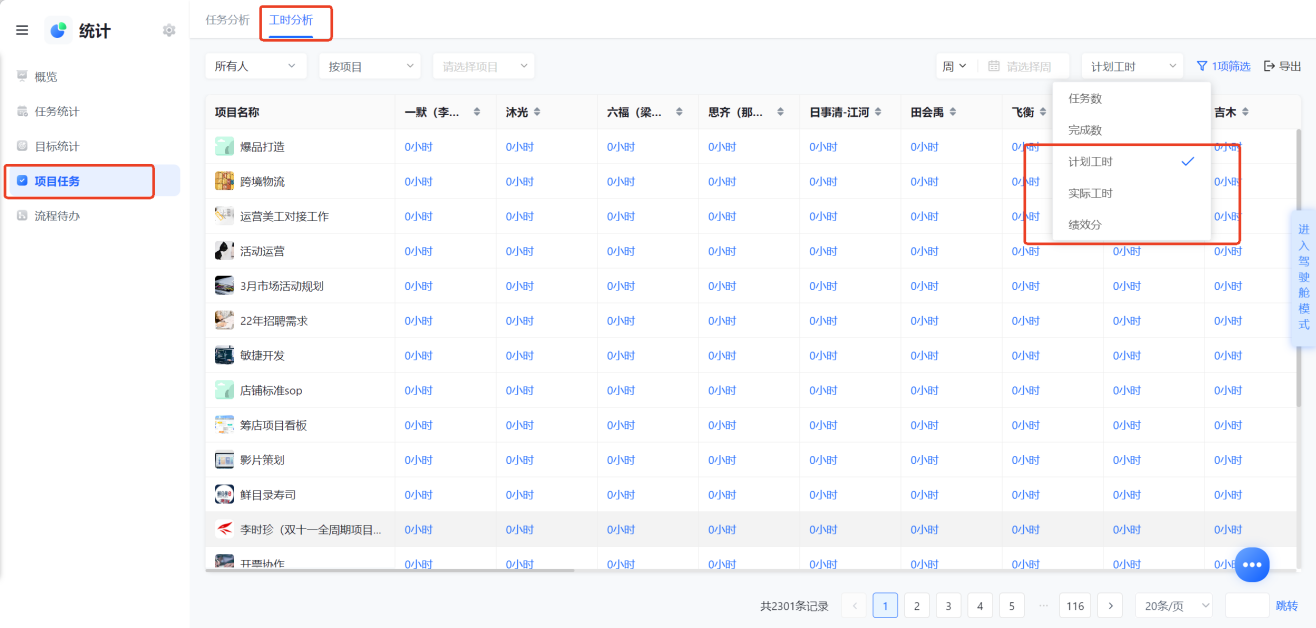The height and width of the screenshot is (628, 1316).
Task: Click the 流程待办 sidebar icon
Action: [22, 215]
